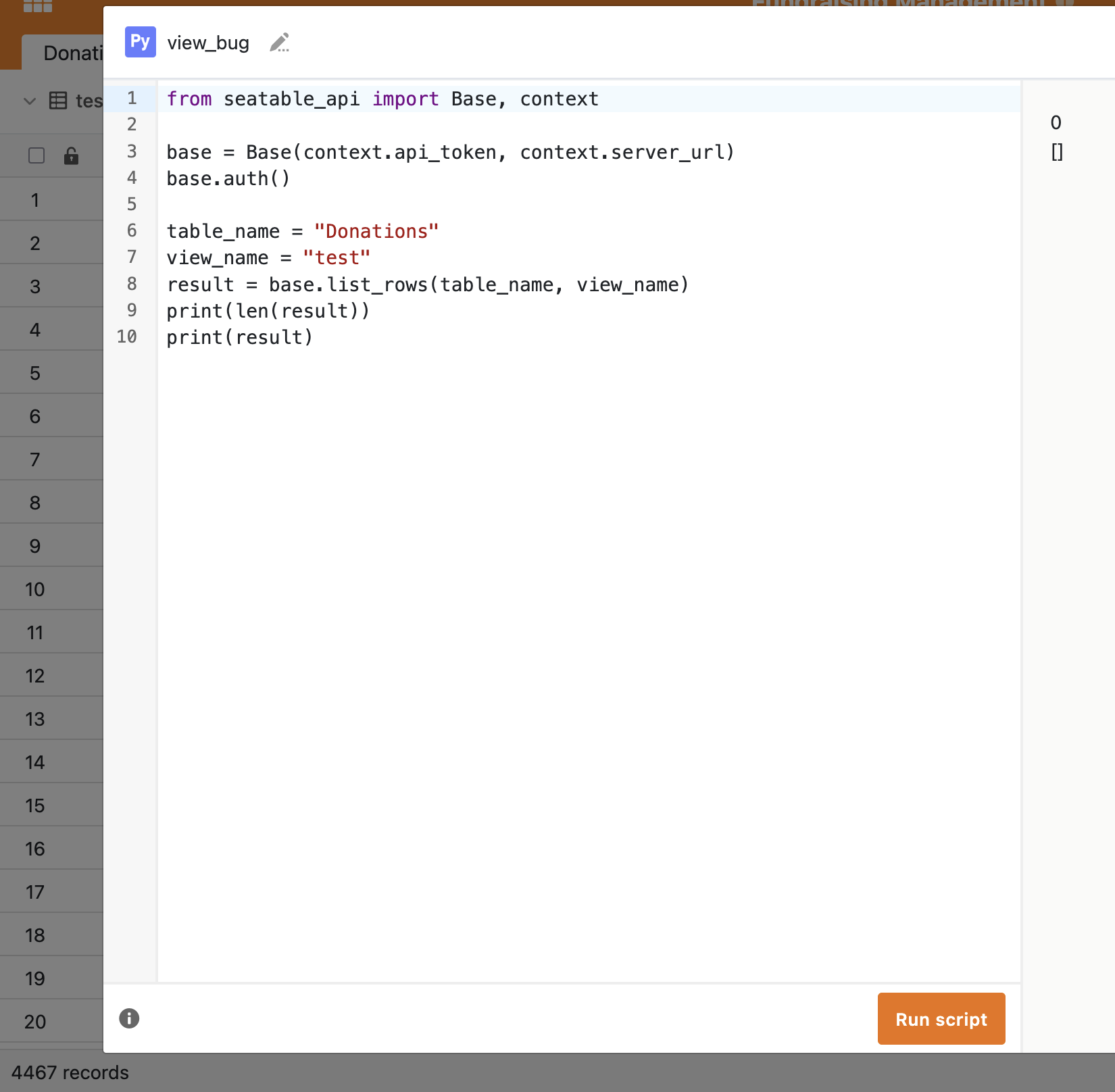Click the Python script icon beside view_bug
This screenshot has width=1115, height=1092.
(140, 42)
